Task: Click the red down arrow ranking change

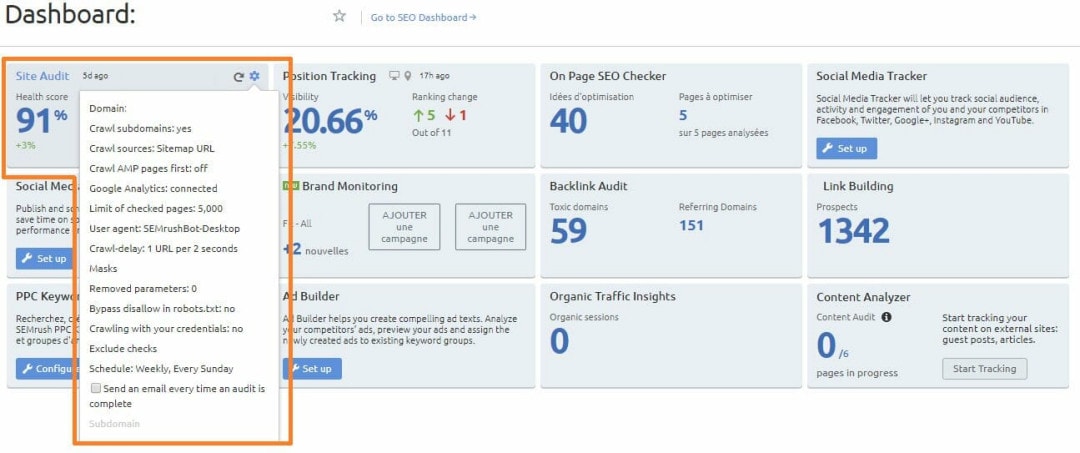Action: [450, 115]
